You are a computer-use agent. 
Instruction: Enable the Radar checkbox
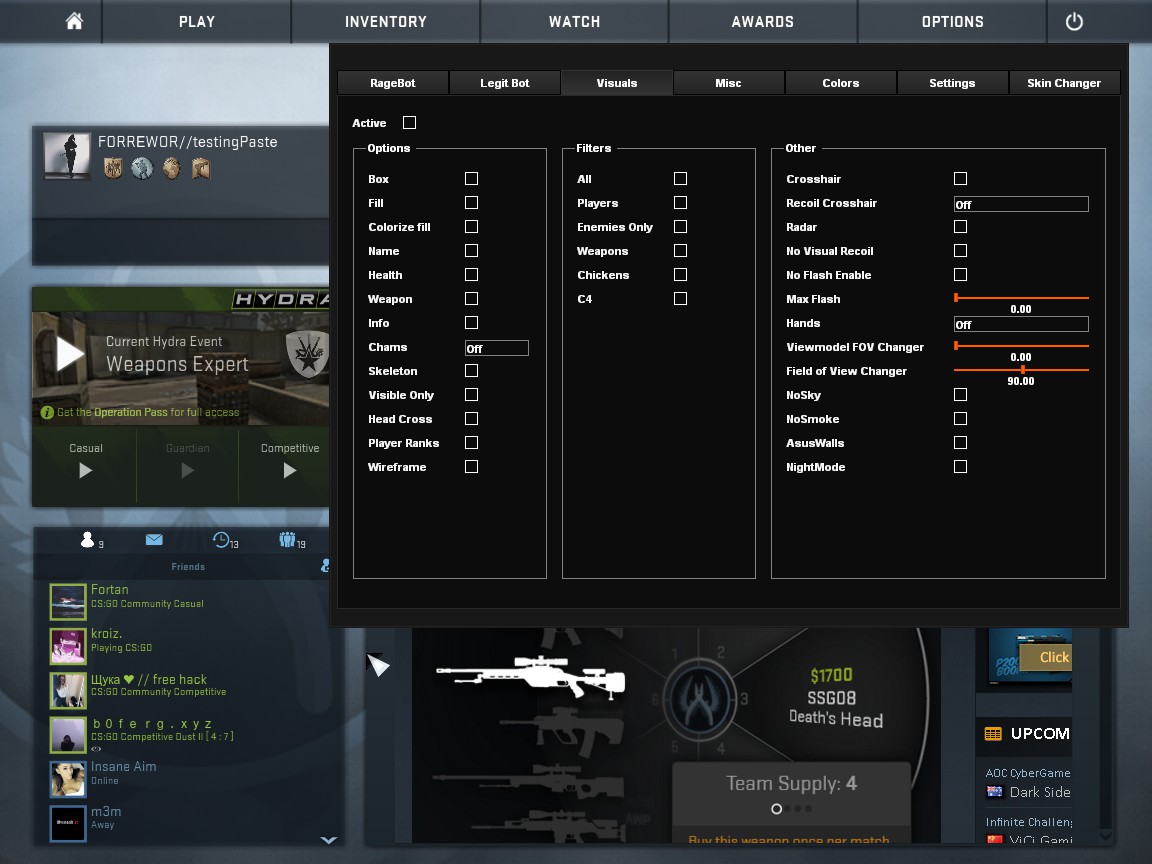(960, 227)
